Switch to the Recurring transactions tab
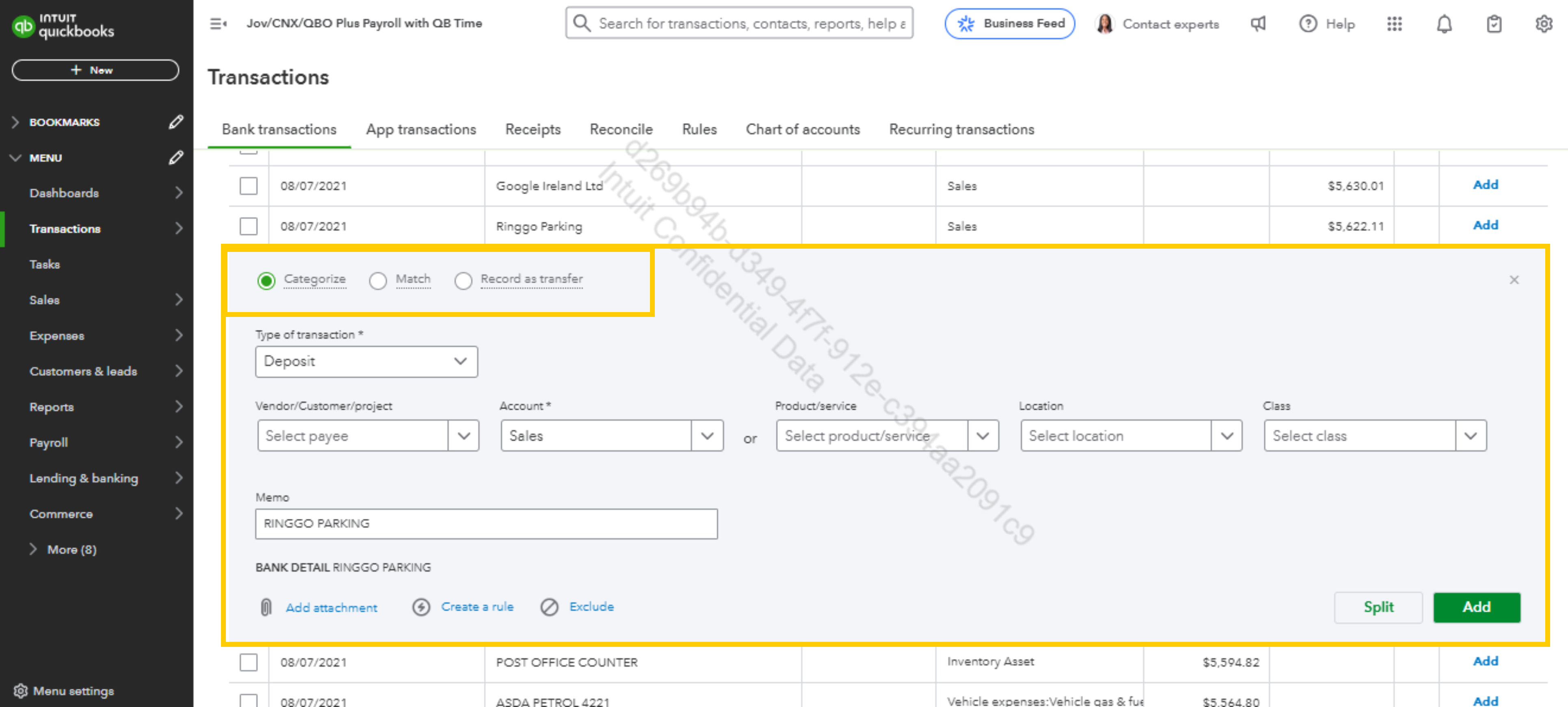This screenshot has height=707, width=1568. [962, 130]
